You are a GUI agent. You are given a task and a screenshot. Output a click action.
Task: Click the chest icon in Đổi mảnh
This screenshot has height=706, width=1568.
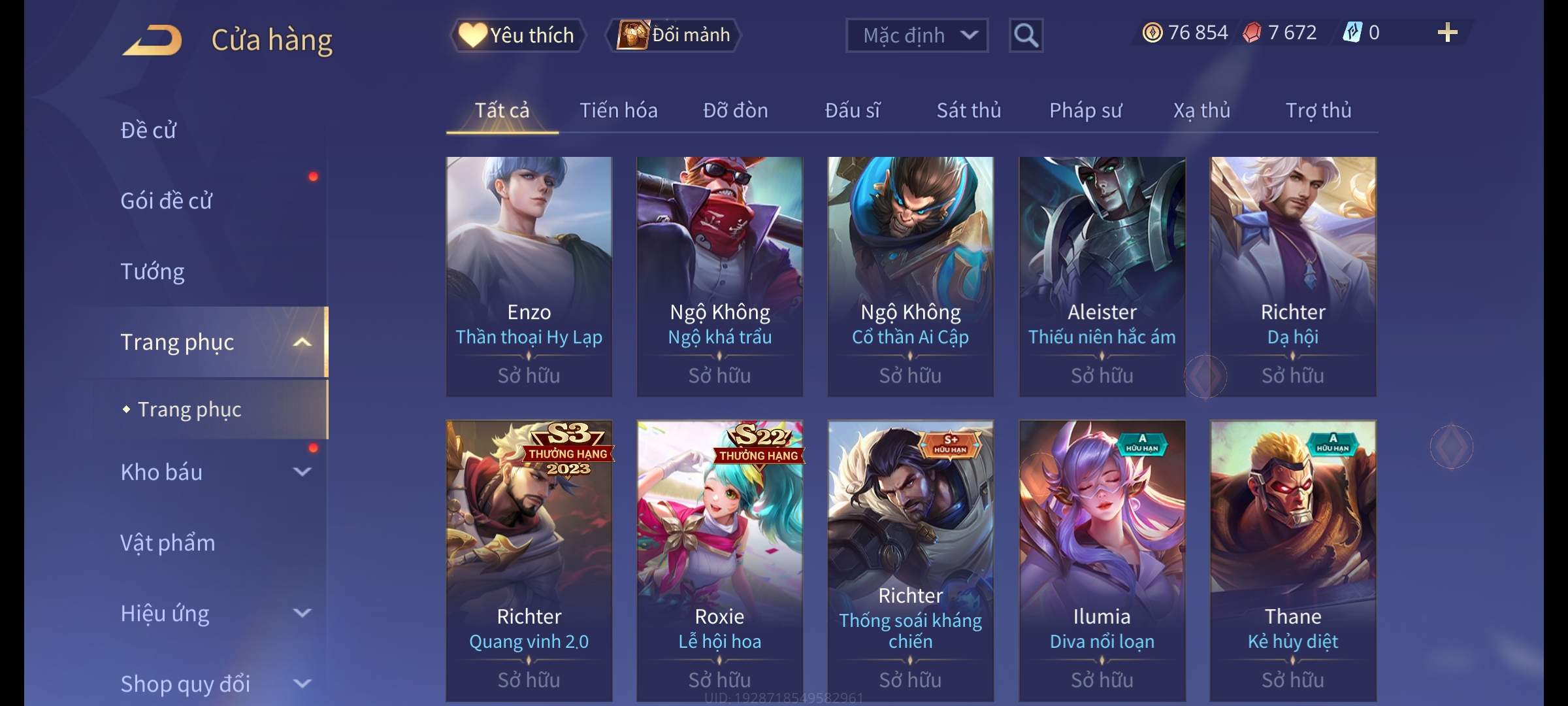click(x=632, y=35)
